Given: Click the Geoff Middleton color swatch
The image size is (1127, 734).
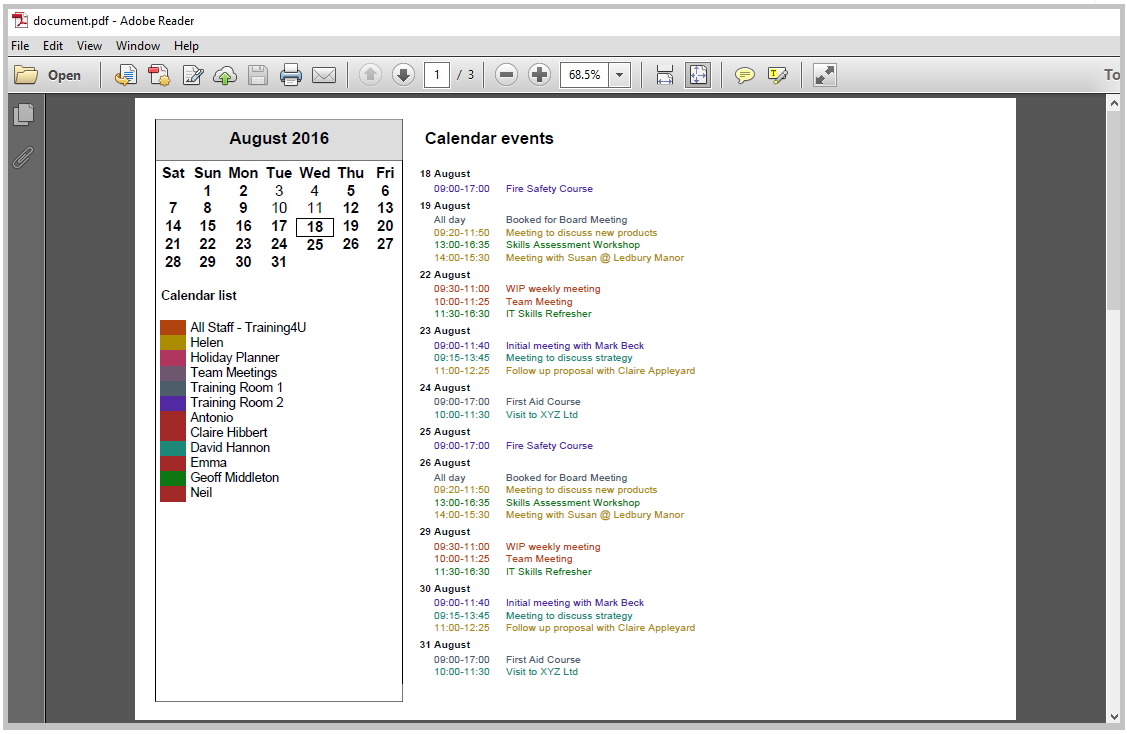Looking at the screenshot, I should pyautogui.click(x=173, y=478).
